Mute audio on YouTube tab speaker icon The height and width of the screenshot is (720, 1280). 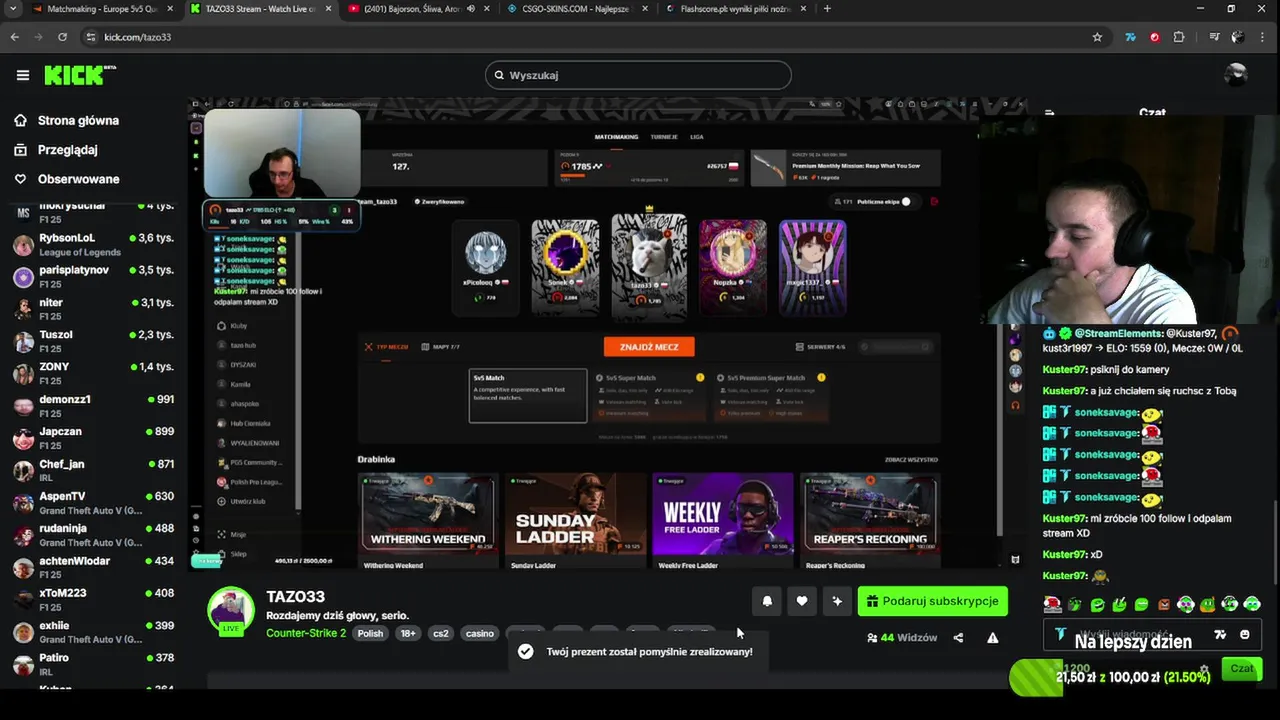(471, 9)
